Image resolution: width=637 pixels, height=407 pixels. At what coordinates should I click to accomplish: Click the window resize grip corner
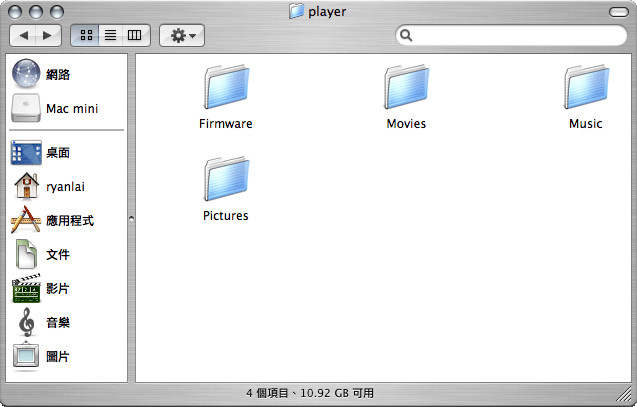coord(624,394)
